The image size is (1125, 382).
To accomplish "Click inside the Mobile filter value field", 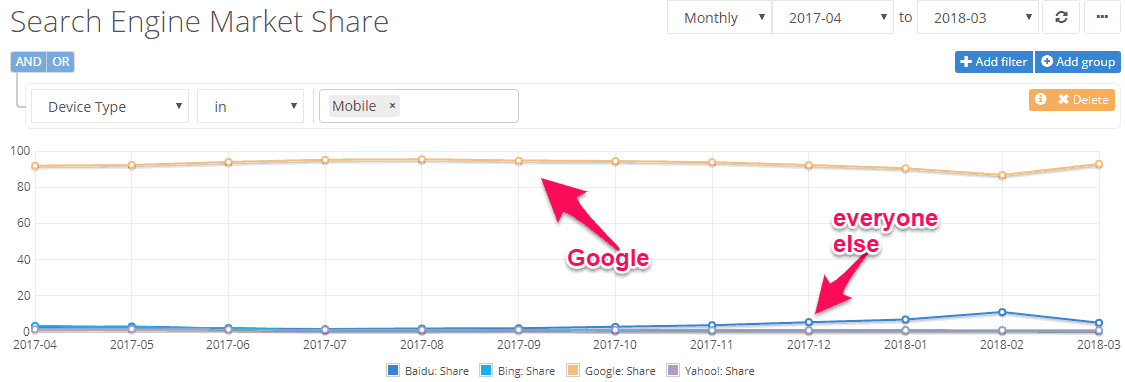I will click(x=418, y=106).
